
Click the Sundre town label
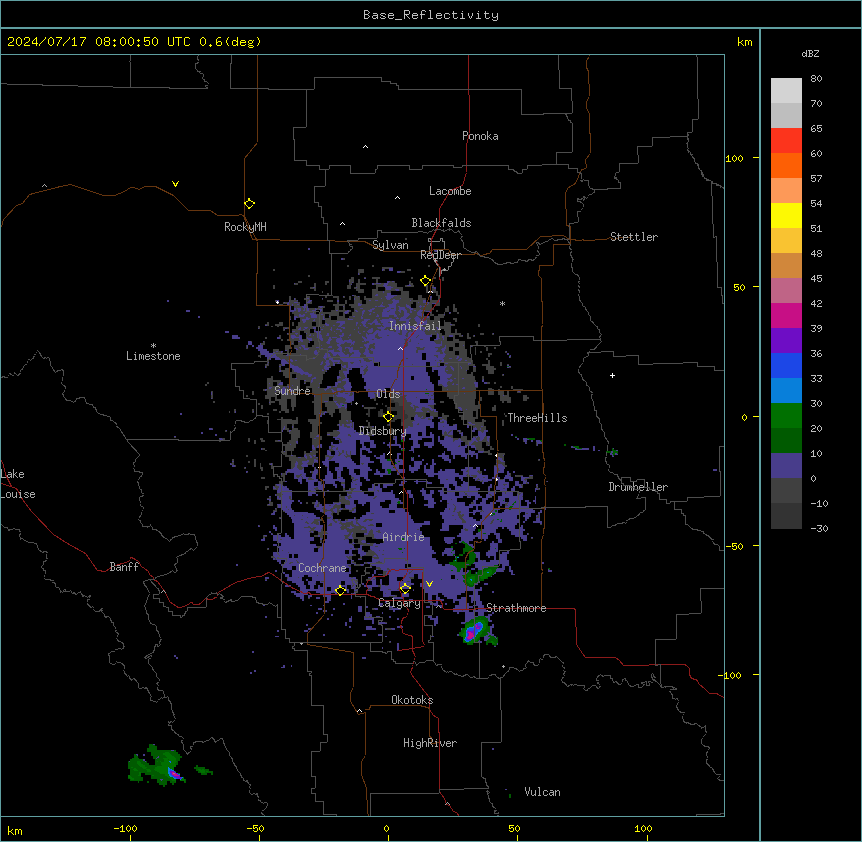(x=292, y=391)
